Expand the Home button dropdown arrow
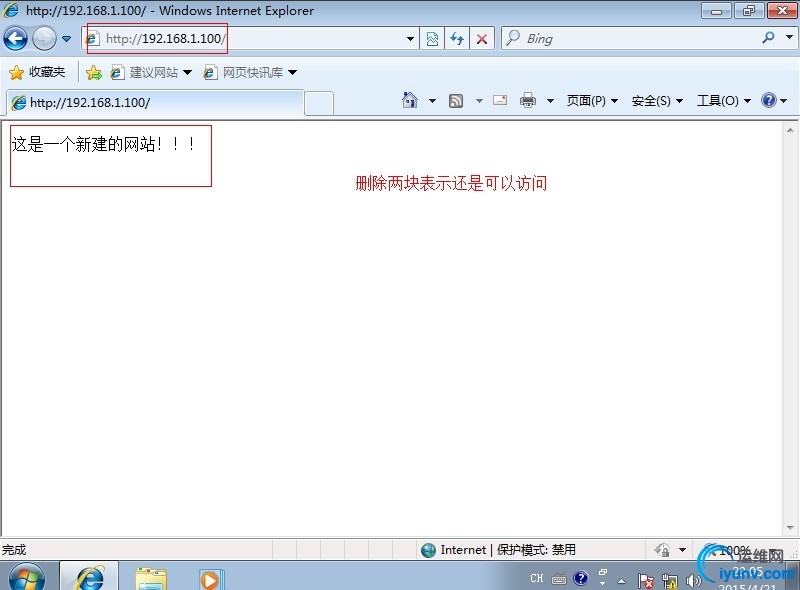 (x=432, y=101)
